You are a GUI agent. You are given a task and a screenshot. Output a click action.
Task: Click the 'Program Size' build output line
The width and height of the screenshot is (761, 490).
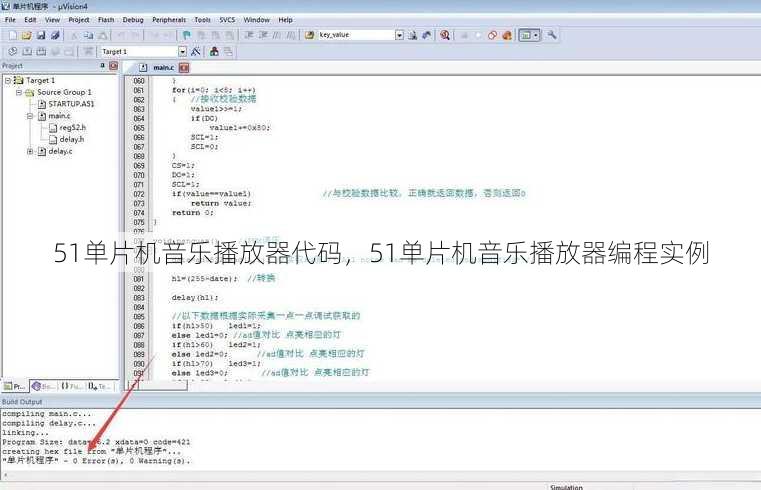coord(96,442)
